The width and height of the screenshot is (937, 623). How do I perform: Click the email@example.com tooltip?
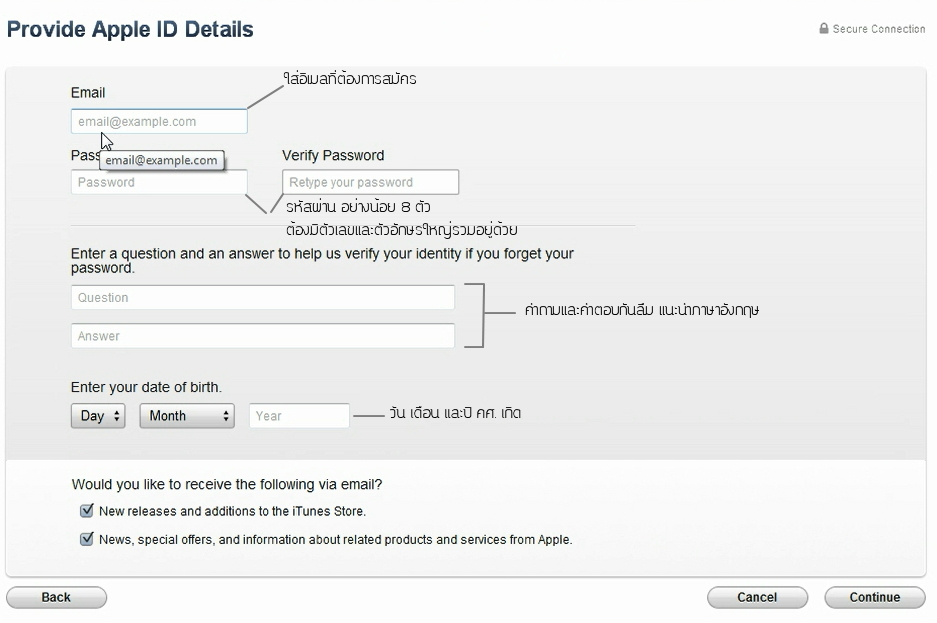tap(161, 160)
